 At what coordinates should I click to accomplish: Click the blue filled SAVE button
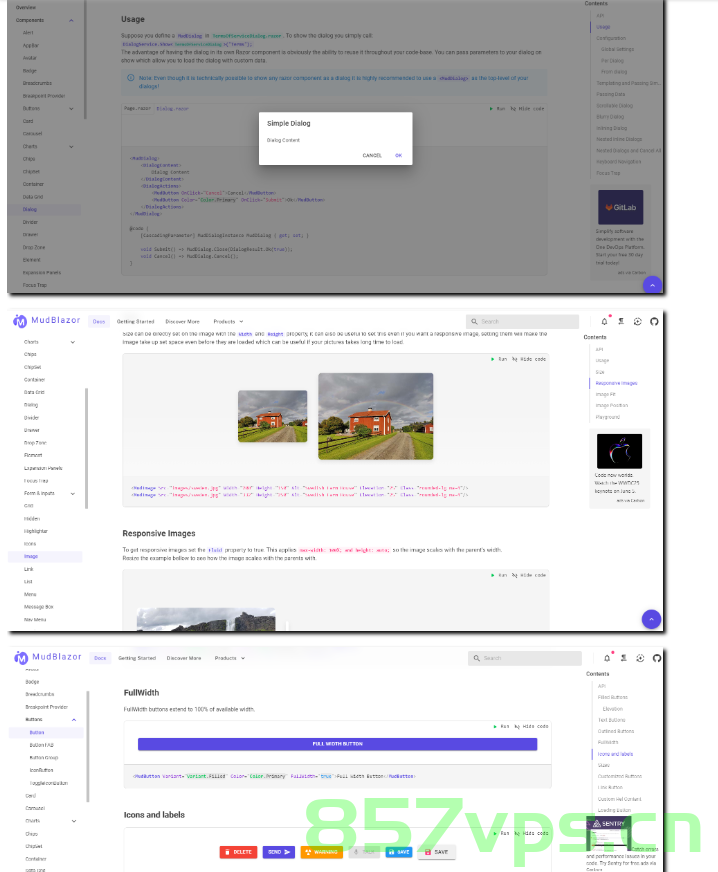[399, 852]
